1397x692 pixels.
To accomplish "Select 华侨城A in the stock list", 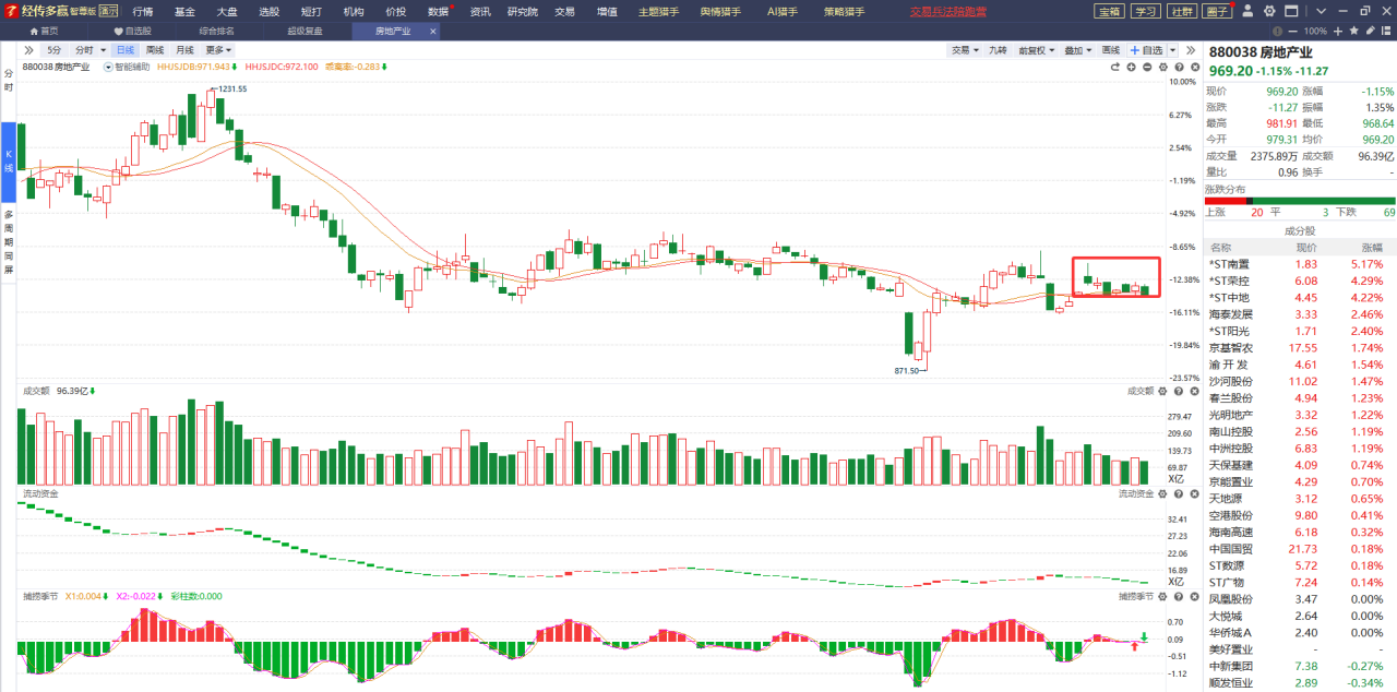I will click(1300, 632).
